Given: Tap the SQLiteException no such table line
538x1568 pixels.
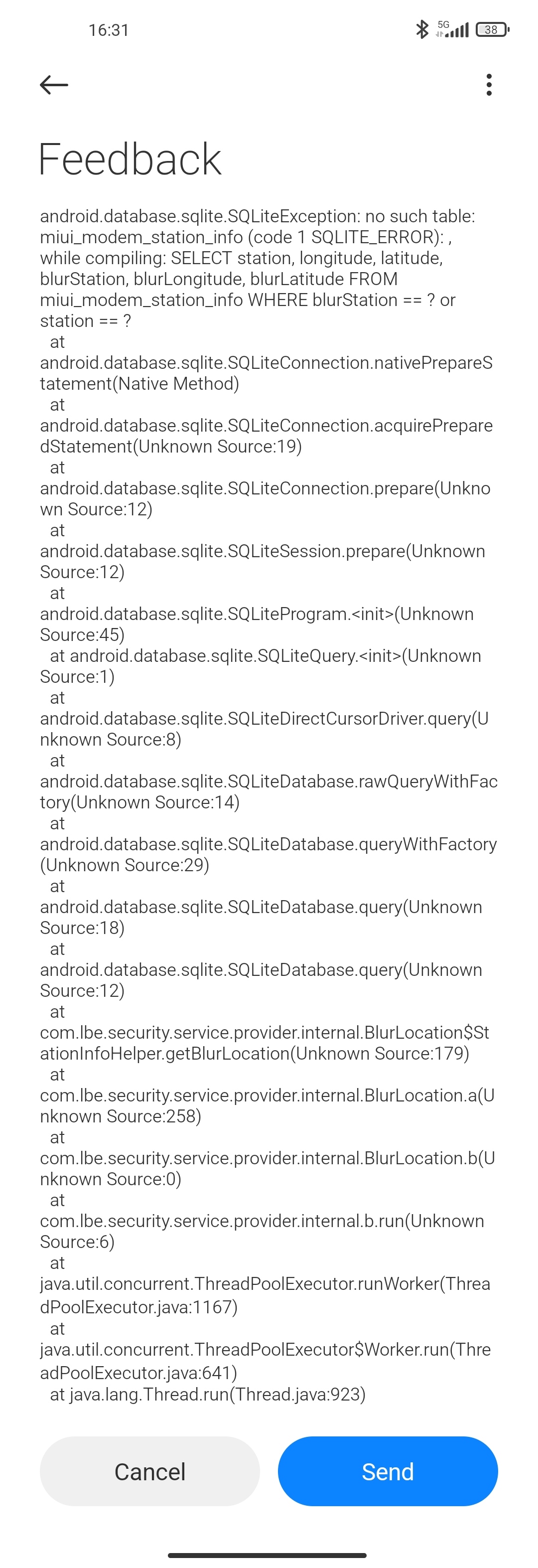Looking at the screenshot, I should (x=258, y=216).
